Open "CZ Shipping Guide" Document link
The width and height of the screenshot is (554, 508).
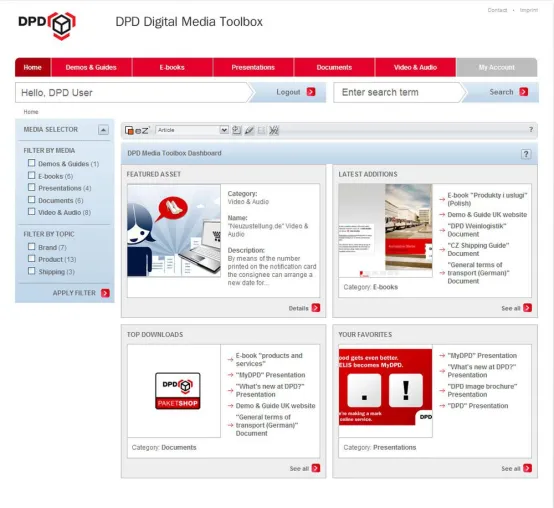point(478,249)
